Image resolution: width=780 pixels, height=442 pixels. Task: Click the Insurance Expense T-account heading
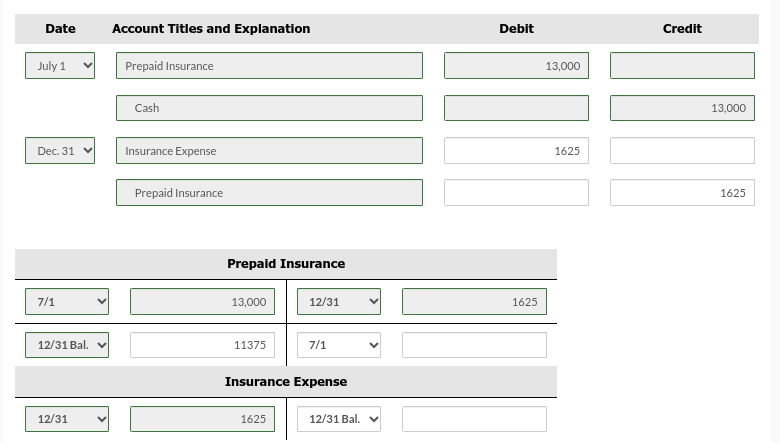point(286,382)
